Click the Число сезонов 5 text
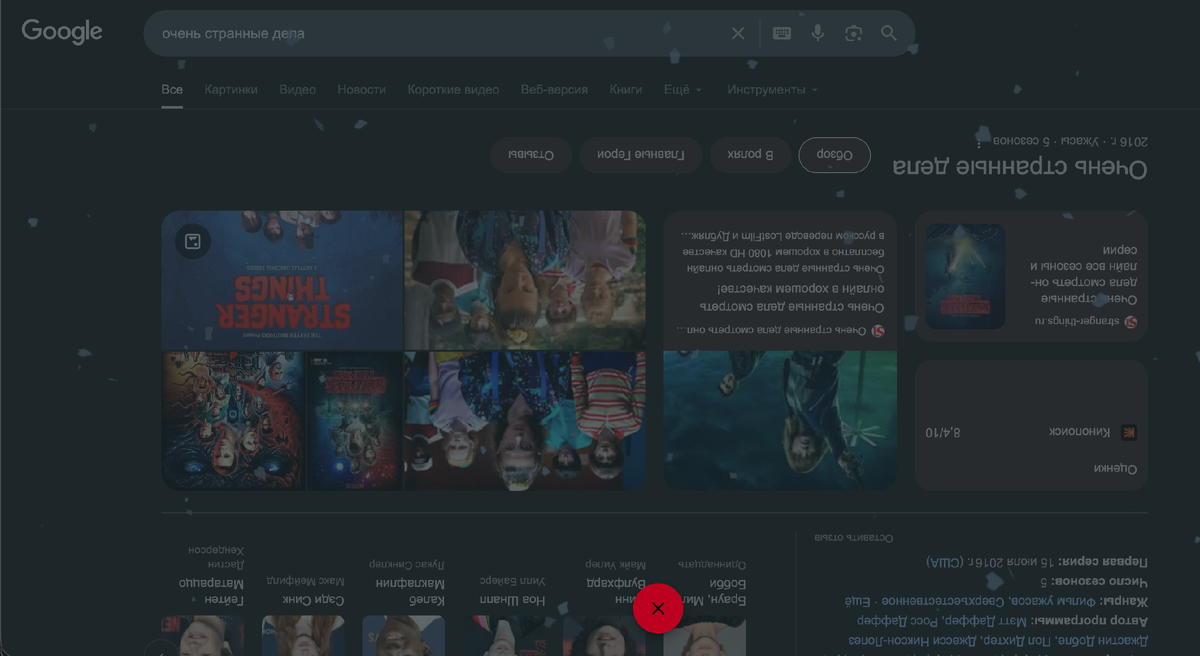 coord(1095,581)
